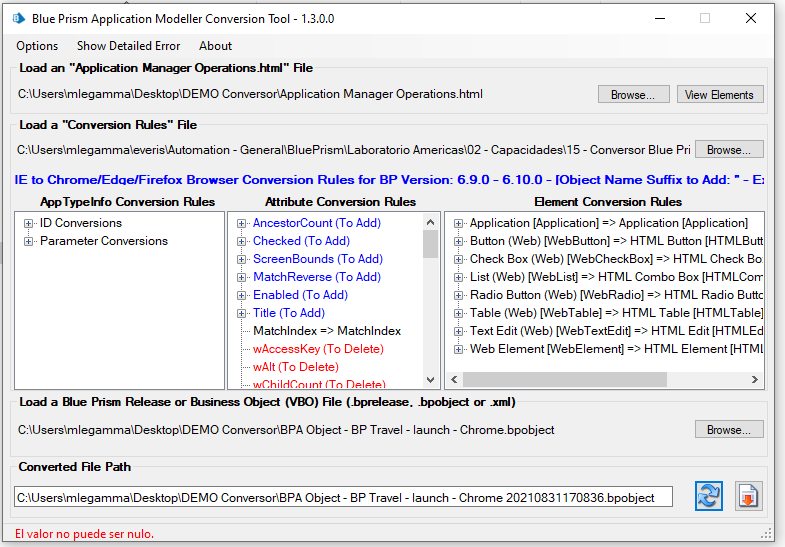Open the Options menu
This screenshot has width=785, height=547.
click(37, 46)
